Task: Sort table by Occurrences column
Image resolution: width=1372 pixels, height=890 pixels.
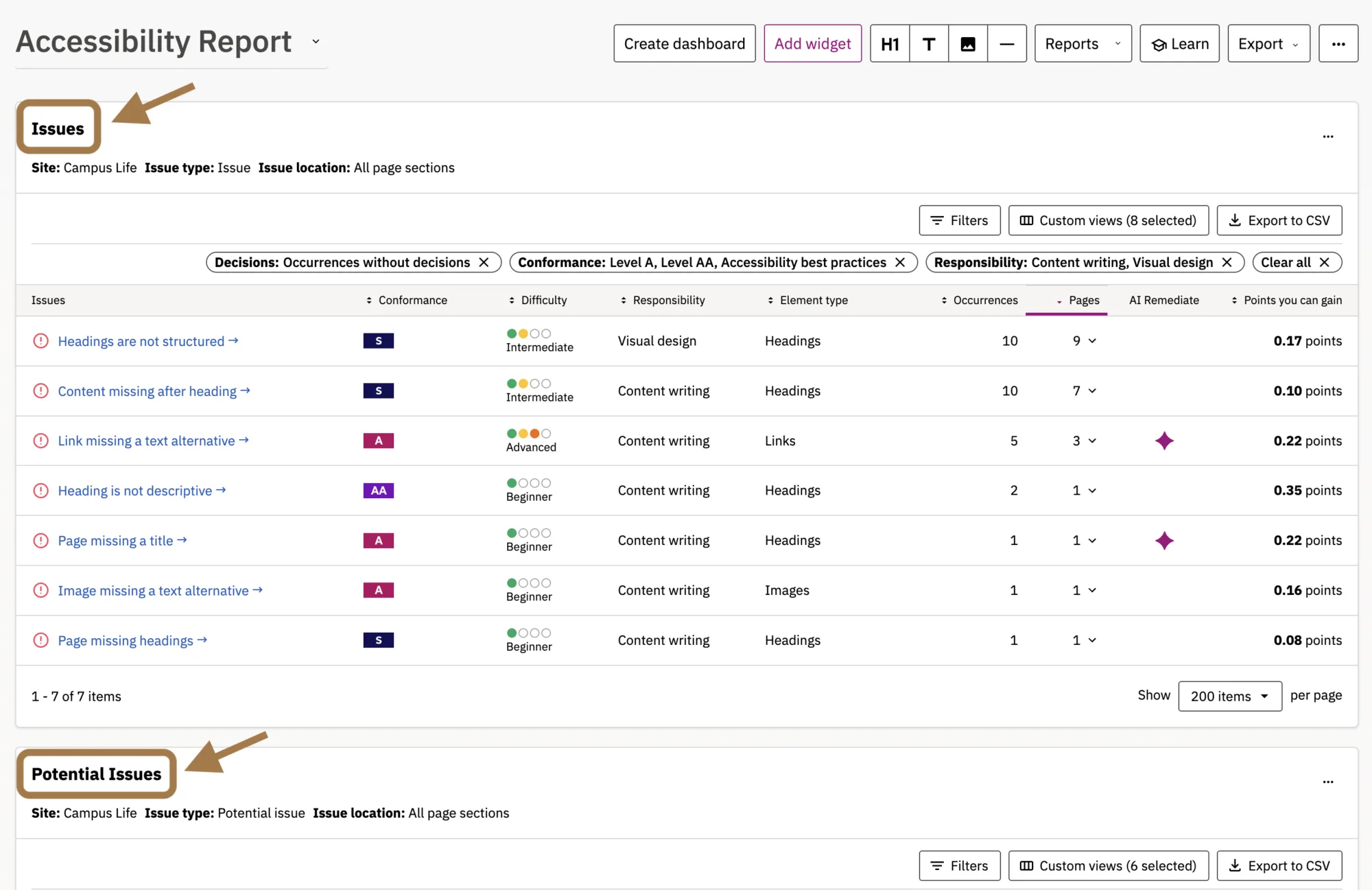Action: [980, 301]
